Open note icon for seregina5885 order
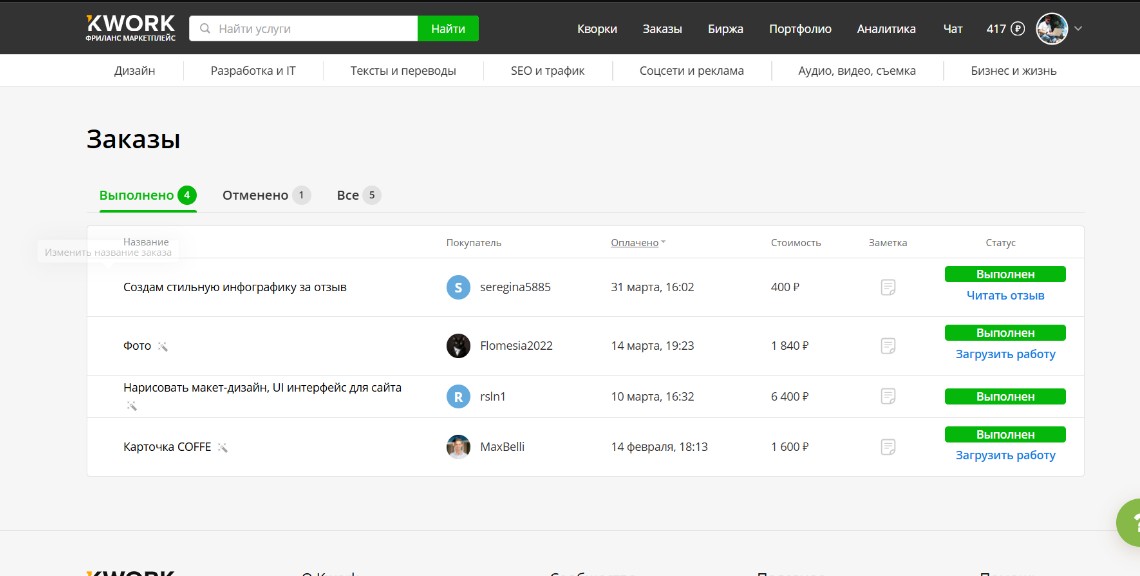The width and height of the screenshot is (1140, 576). [887, 288]
